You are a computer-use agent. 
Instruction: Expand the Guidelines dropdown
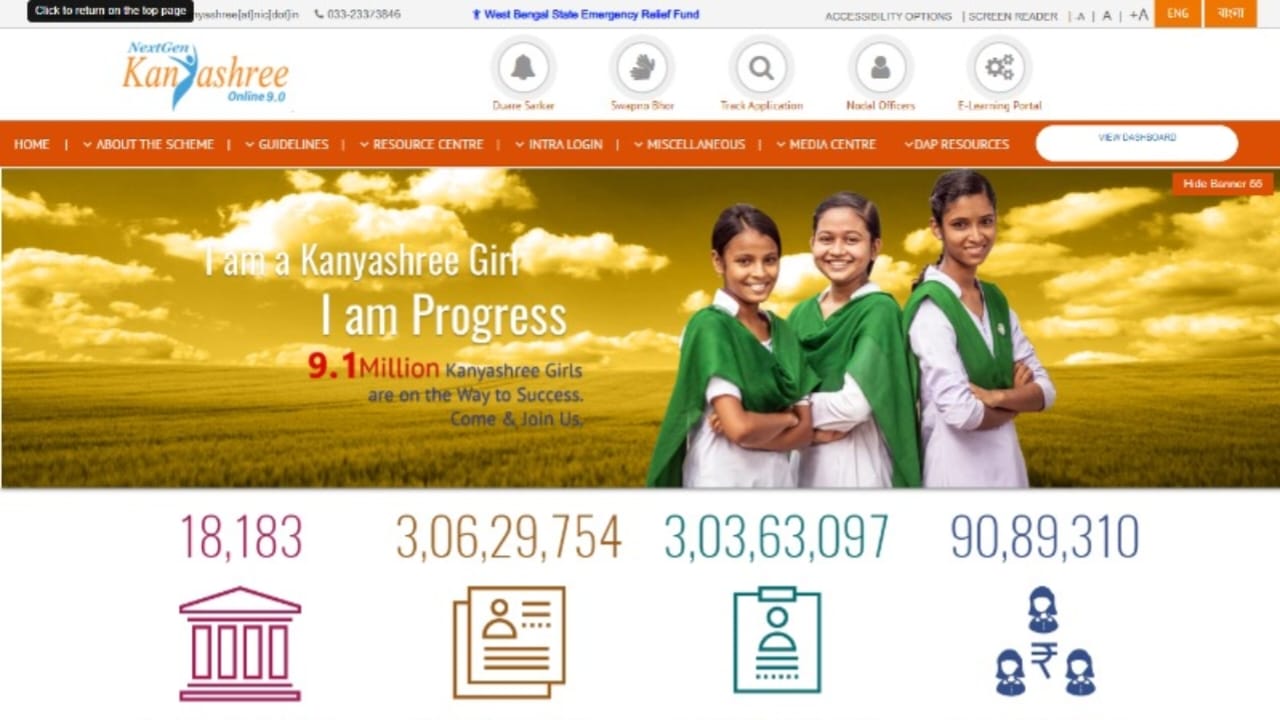tap(286, 144)
